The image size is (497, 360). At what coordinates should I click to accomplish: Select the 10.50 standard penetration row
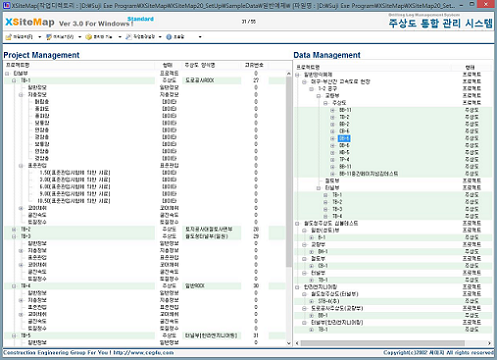click(74, 201)
